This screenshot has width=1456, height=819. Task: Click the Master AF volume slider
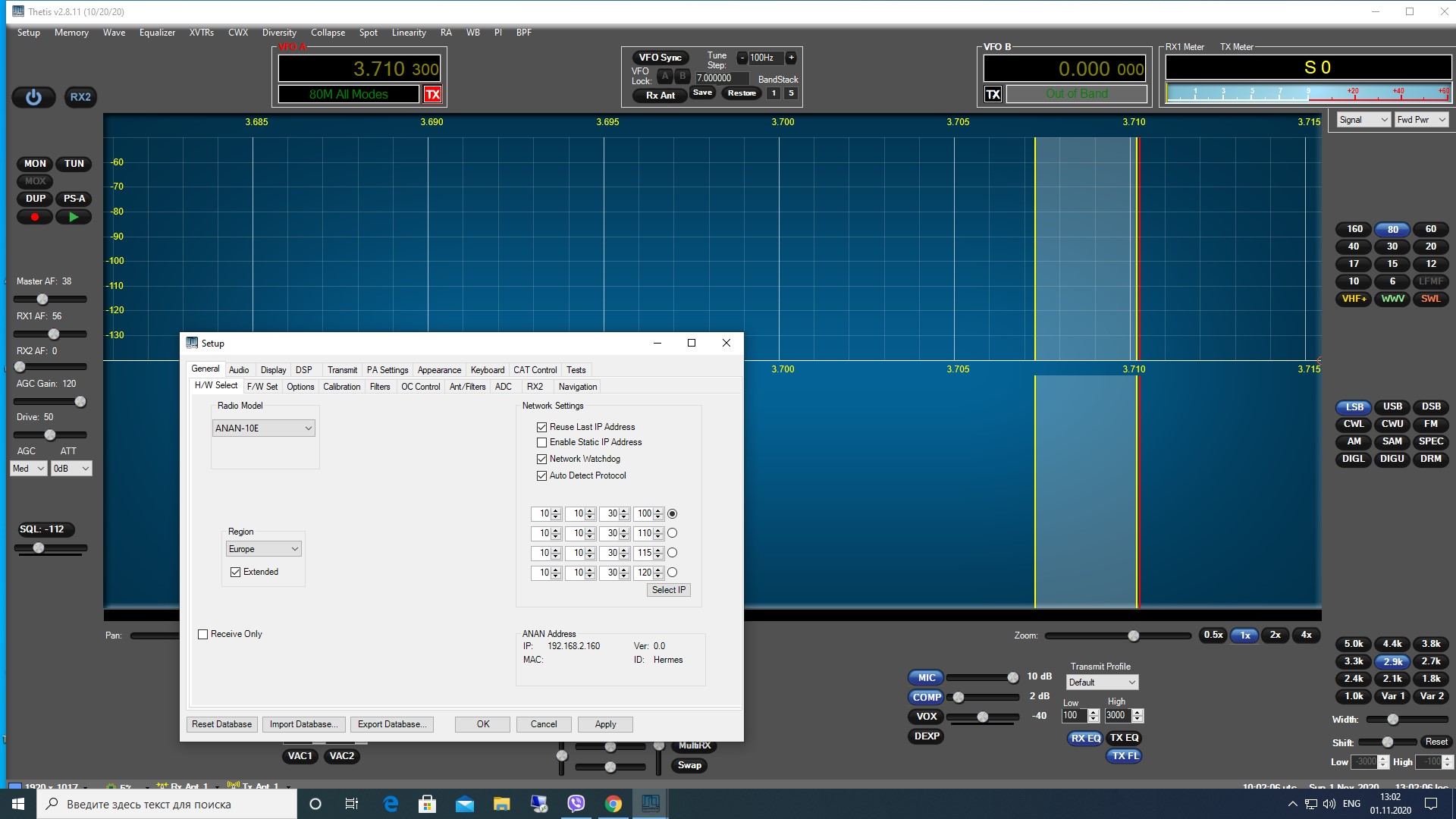[43, 299]
